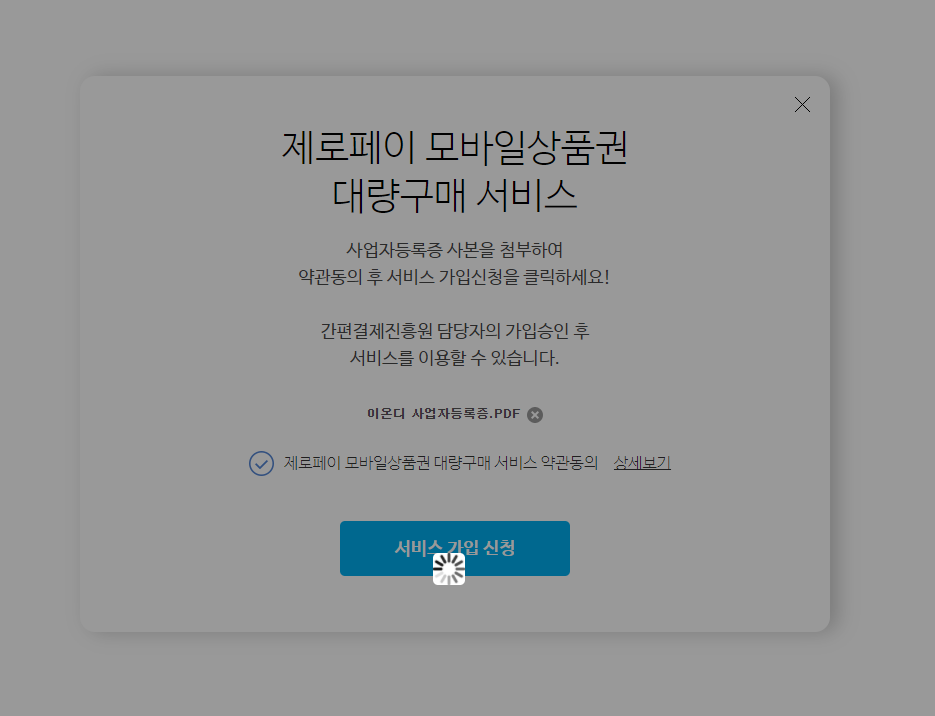
Task: Click the 제로페이 모바일상품권 대량구매 서비스 약관동의 label
Action: [x=441, y=463]
